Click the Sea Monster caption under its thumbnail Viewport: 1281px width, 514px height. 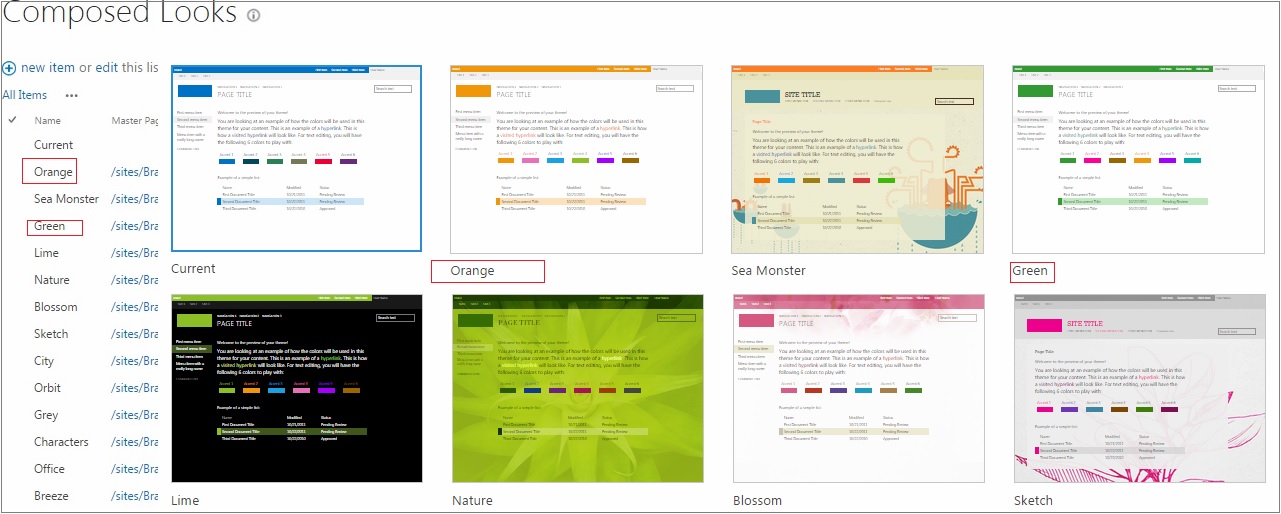pos(768,271)
